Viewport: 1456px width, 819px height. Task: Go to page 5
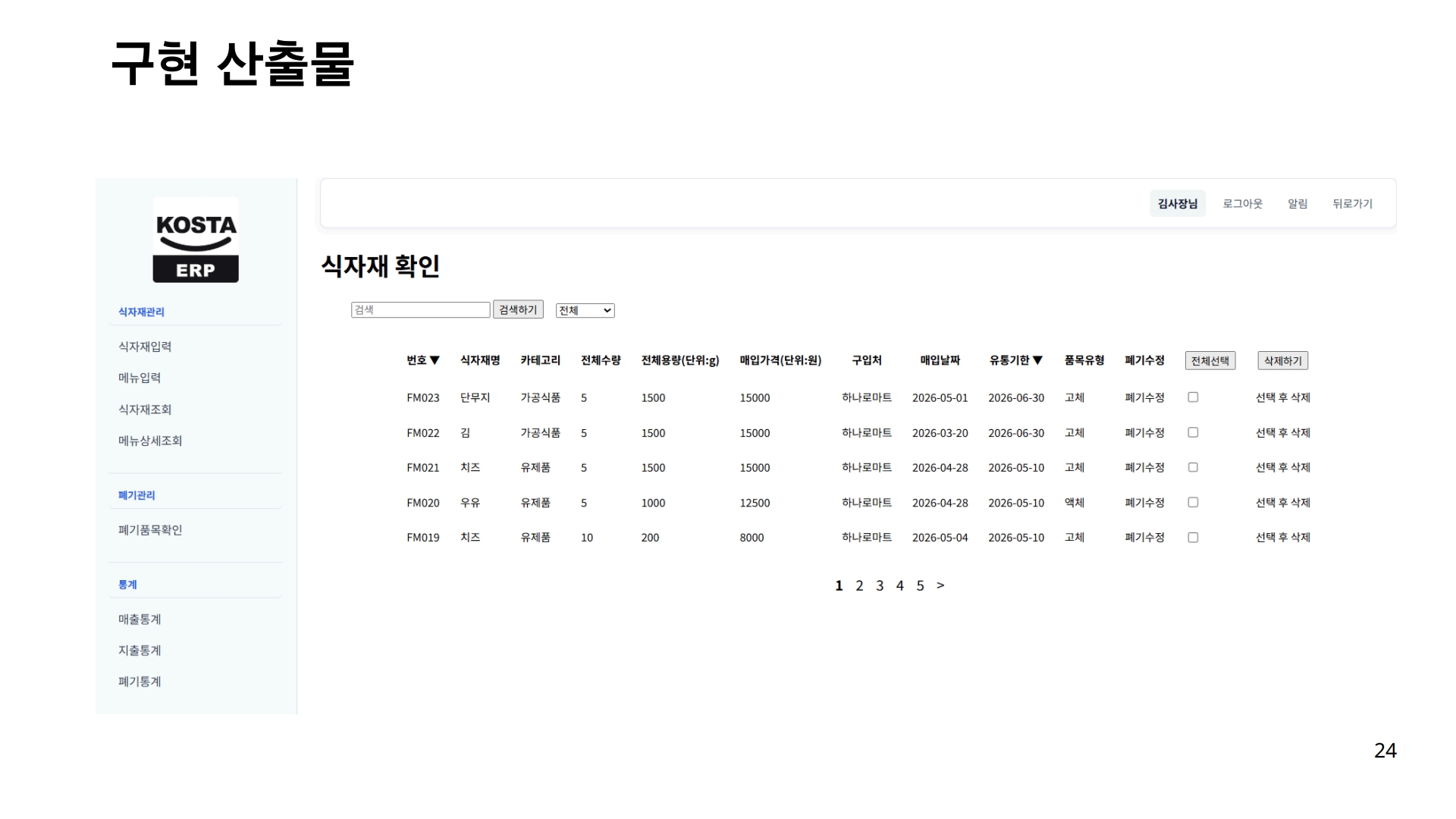920,585
